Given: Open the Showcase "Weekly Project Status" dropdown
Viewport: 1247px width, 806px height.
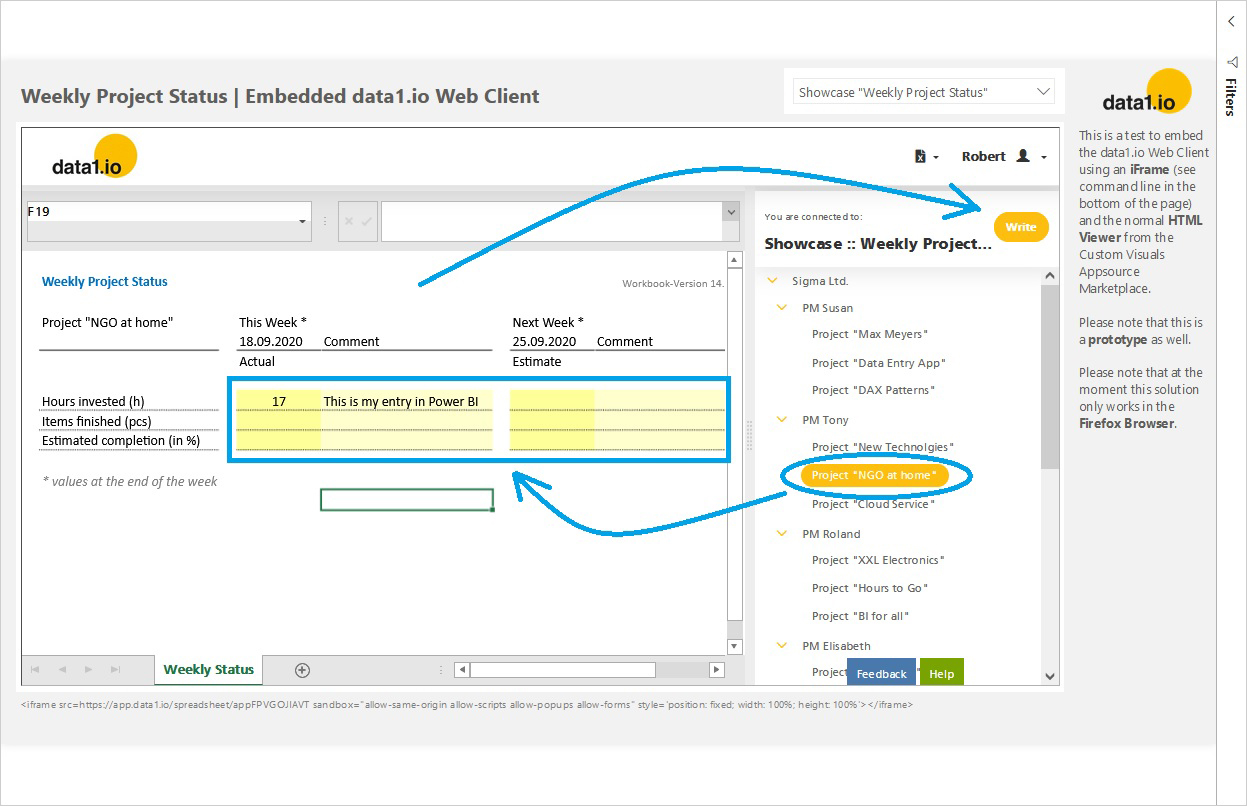Looking at the screenshot, I should [x=922, y=91].
